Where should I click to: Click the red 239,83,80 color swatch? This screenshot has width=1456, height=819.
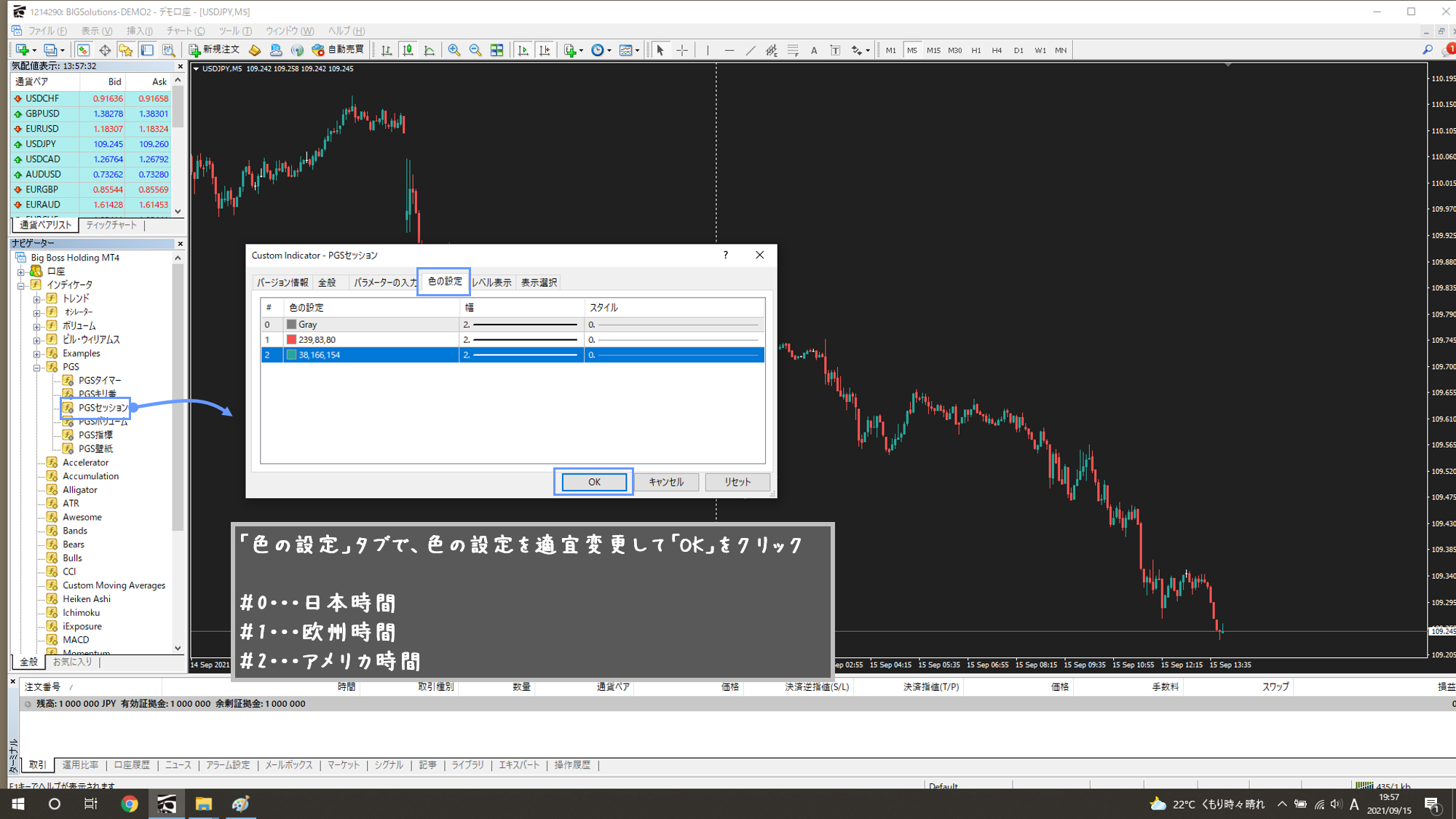click(291, 340)
